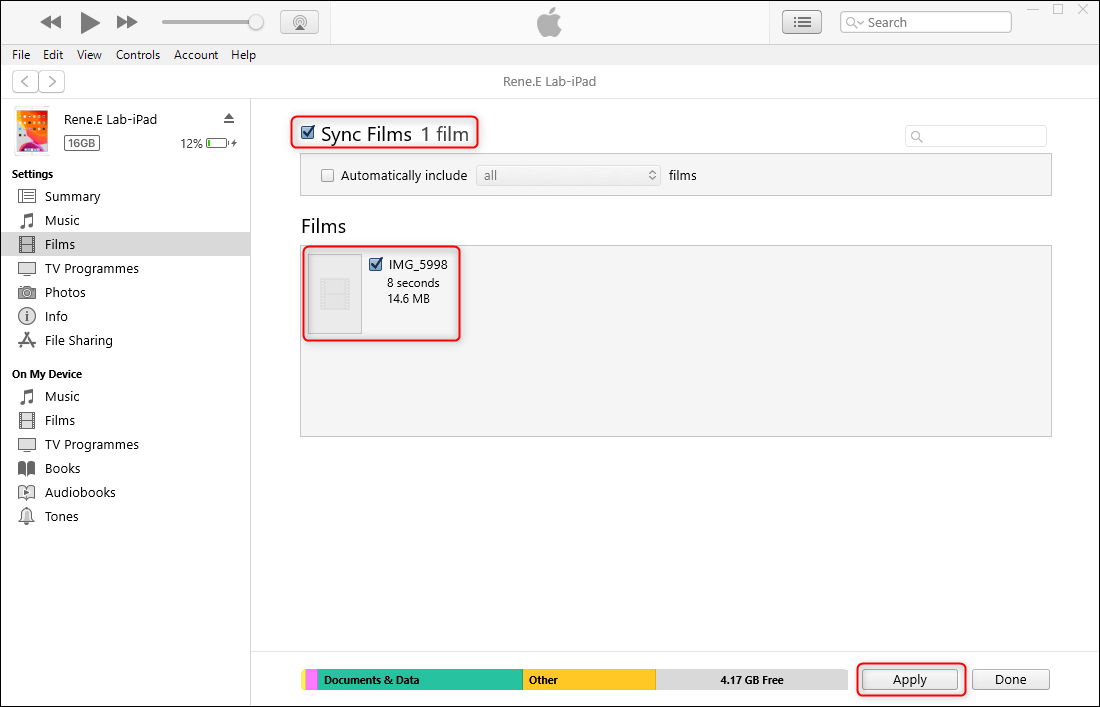Open the File menu

click(21, 55)
